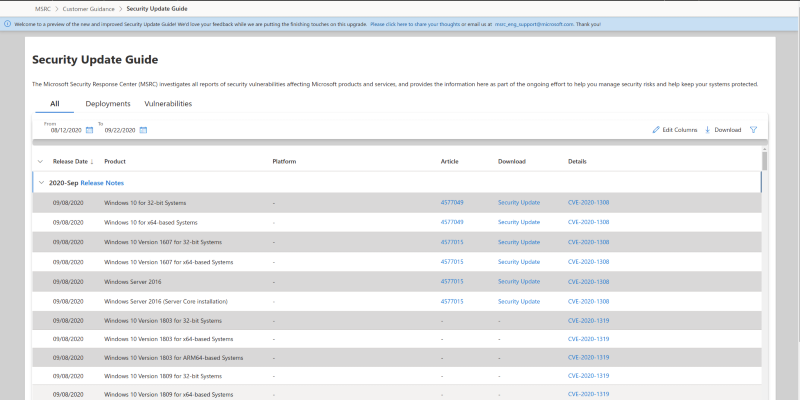The height and width of the screenshot is (400, 800).
Task: Open CVE-2020-1308 for Windows Server 2016 row
Action: (588, 282)
